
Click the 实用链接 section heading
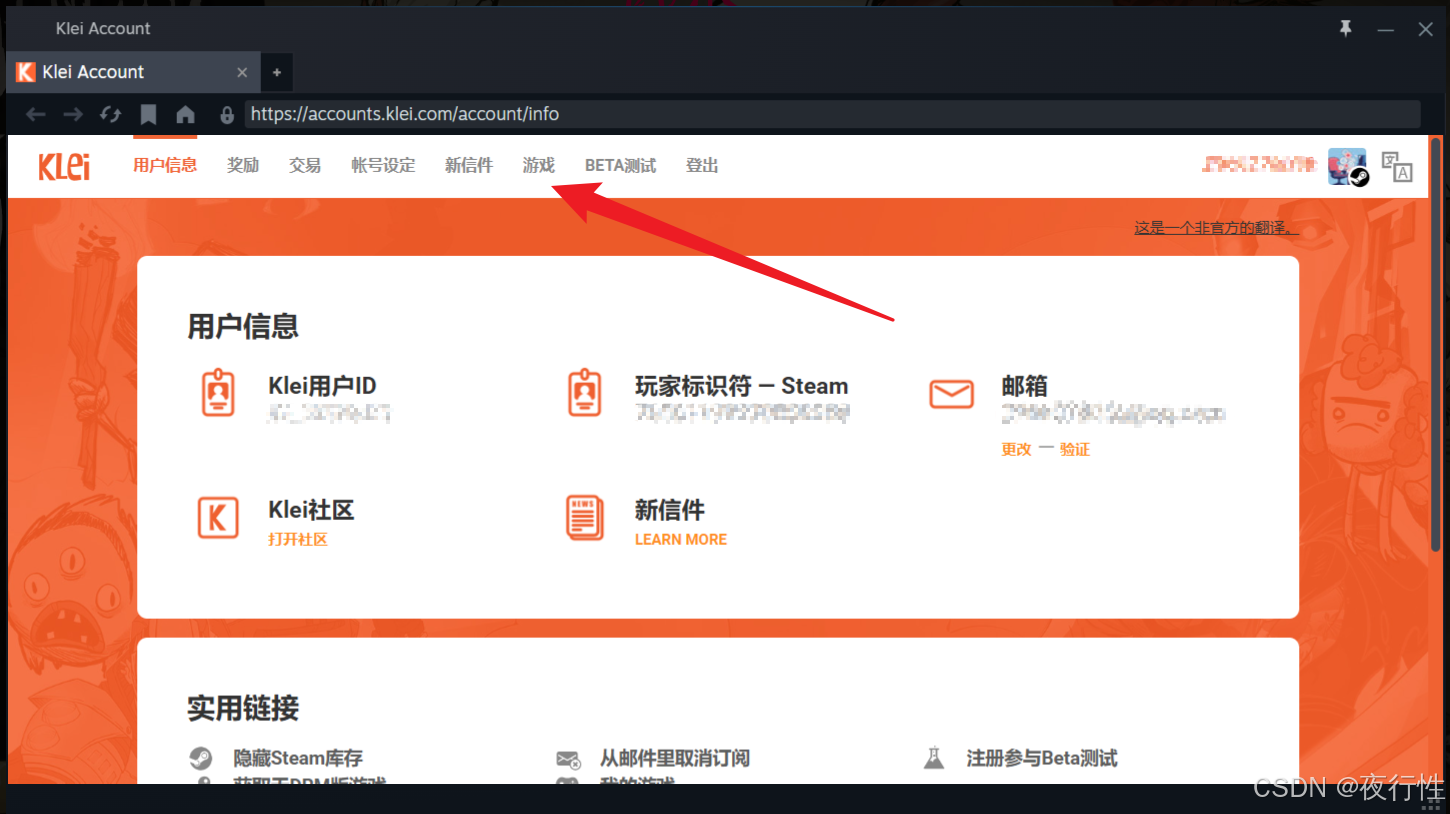(243, 709)
